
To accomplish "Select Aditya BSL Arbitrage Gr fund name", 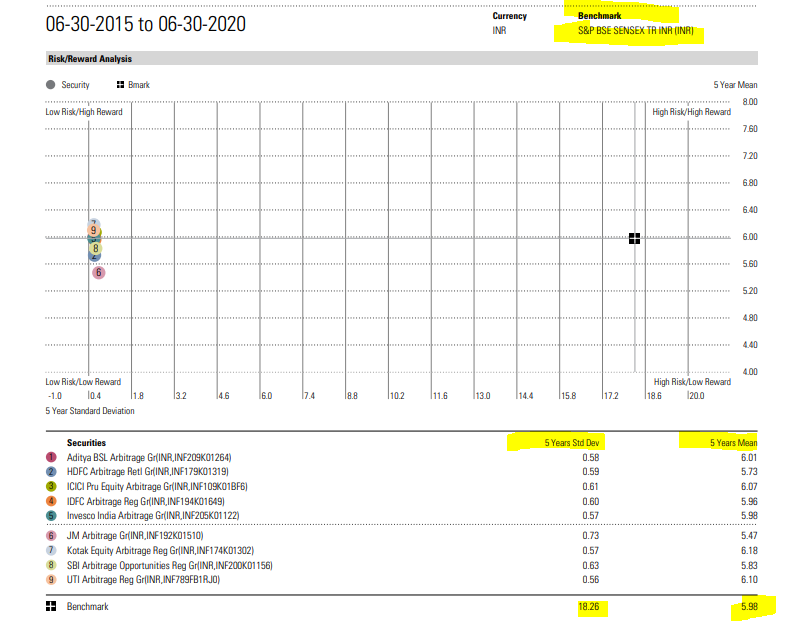I will [x=149, y=457].
